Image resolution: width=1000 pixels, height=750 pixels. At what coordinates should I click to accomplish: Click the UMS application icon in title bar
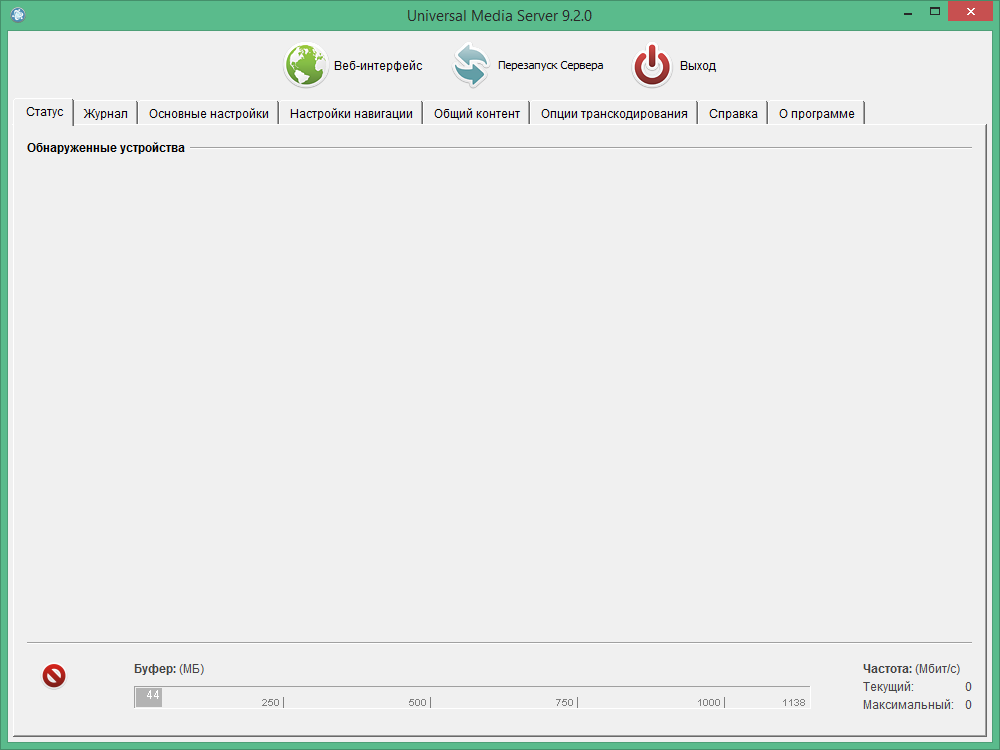pyautogui.click(x=15, y=15)
